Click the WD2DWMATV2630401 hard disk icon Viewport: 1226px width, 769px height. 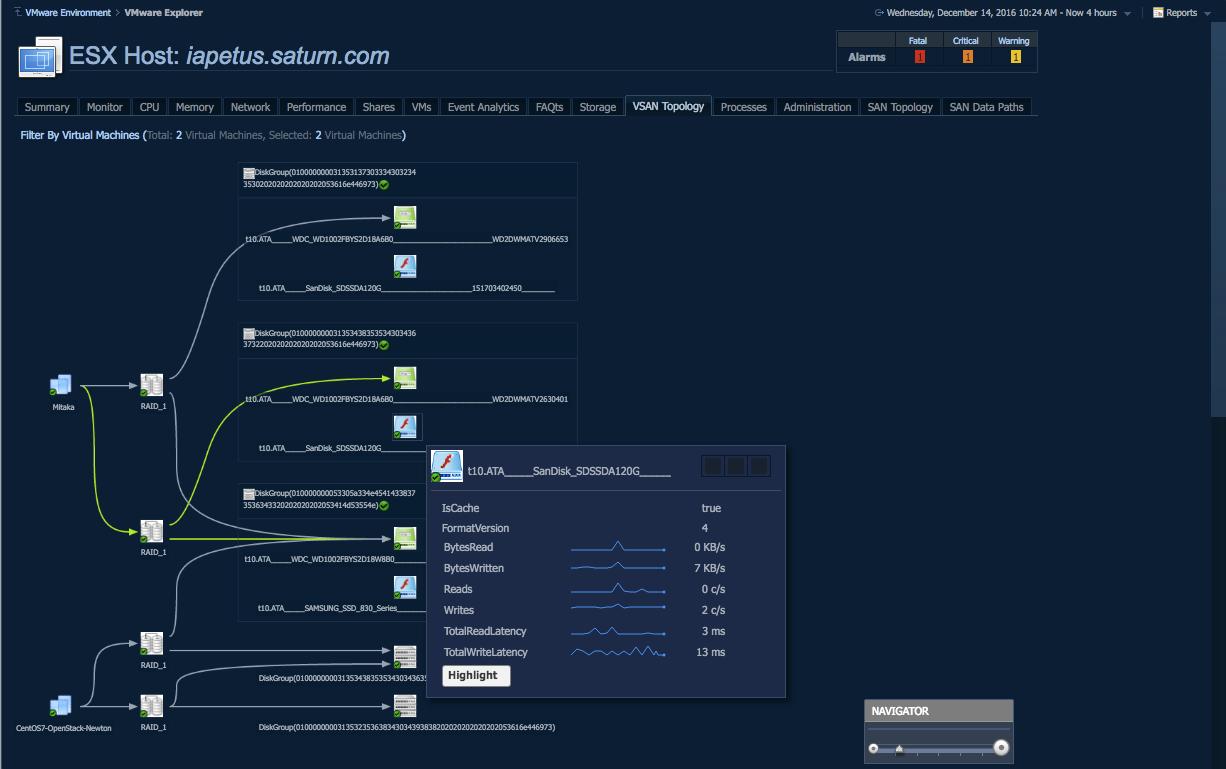[x=405, y=378]
